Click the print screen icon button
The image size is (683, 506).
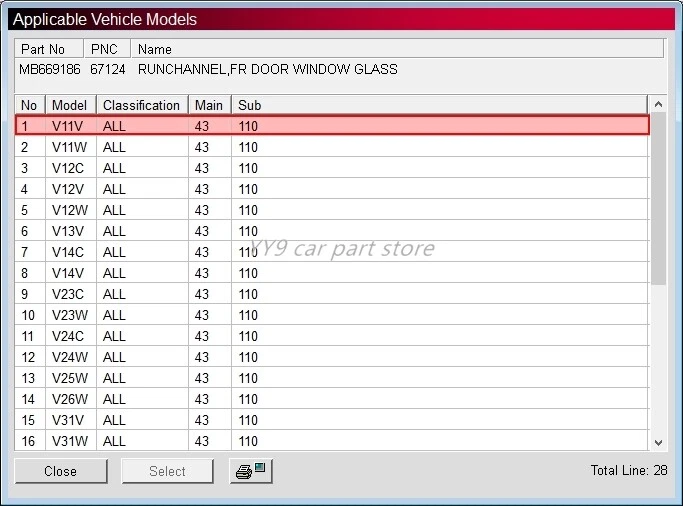click(x=251, y=471)
